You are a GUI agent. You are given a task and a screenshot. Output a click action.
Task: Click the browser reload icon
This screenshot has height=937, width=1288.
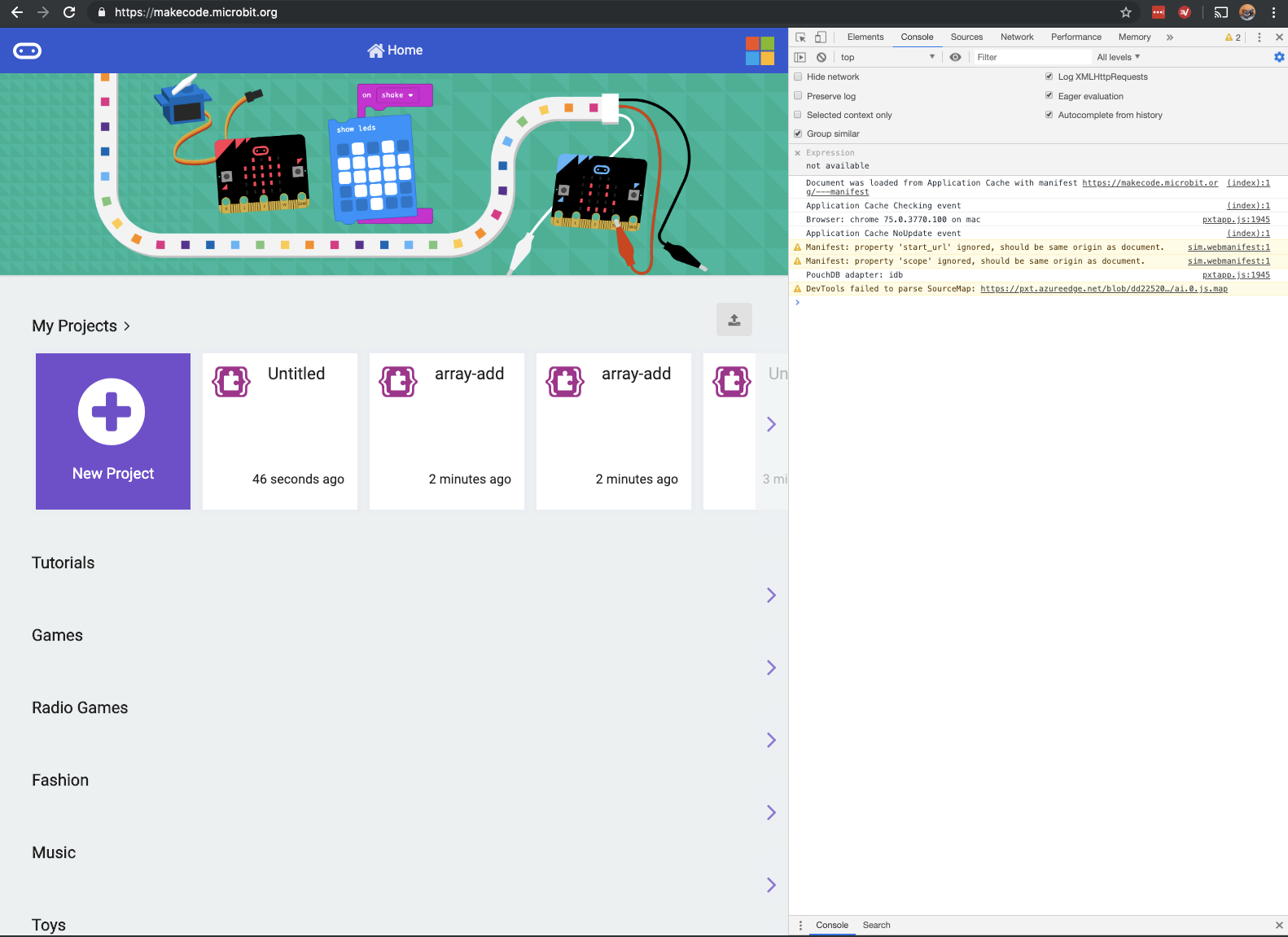(x=69, y=12)
